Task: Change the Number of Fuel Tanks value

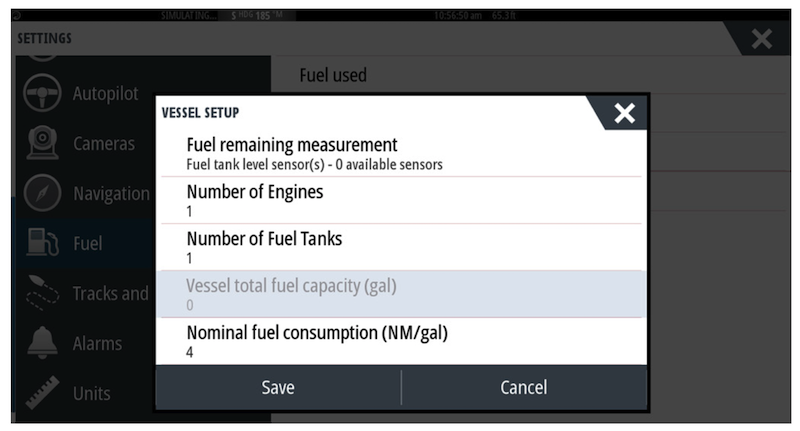Action: click(401, 247)
